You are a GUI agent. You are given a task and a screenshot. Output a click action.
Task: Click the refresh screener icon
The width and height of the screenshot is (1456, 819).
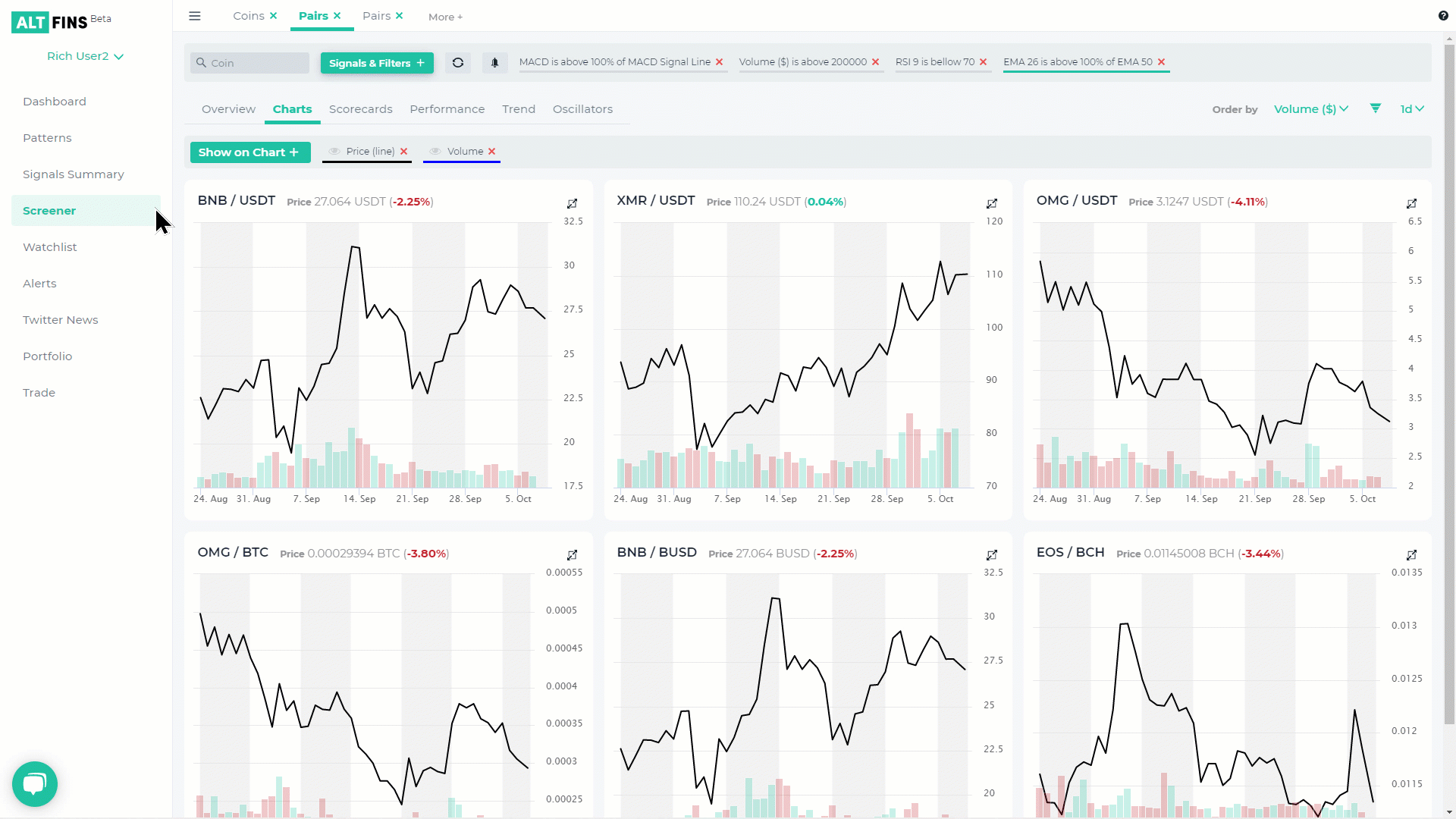pos(458,63)
